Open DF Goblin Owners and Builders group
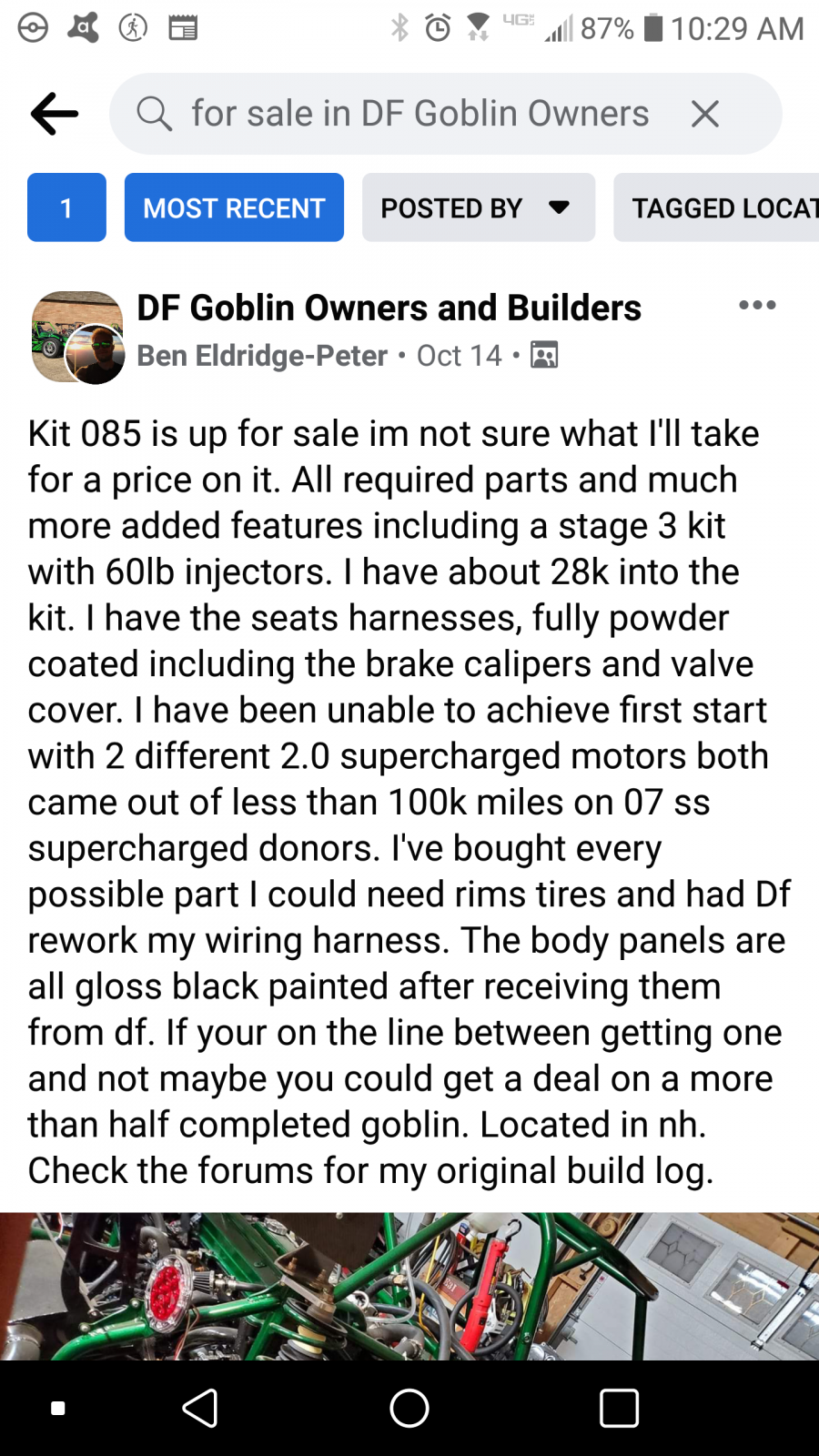 [x=389, y=308]
